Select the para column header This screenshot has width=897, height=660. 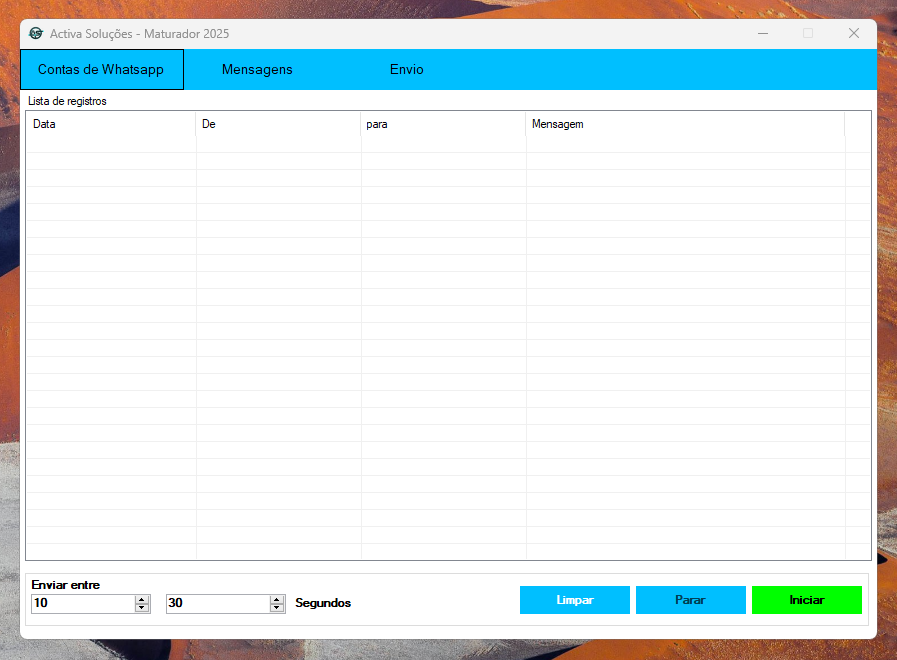[x=443, y=124]
